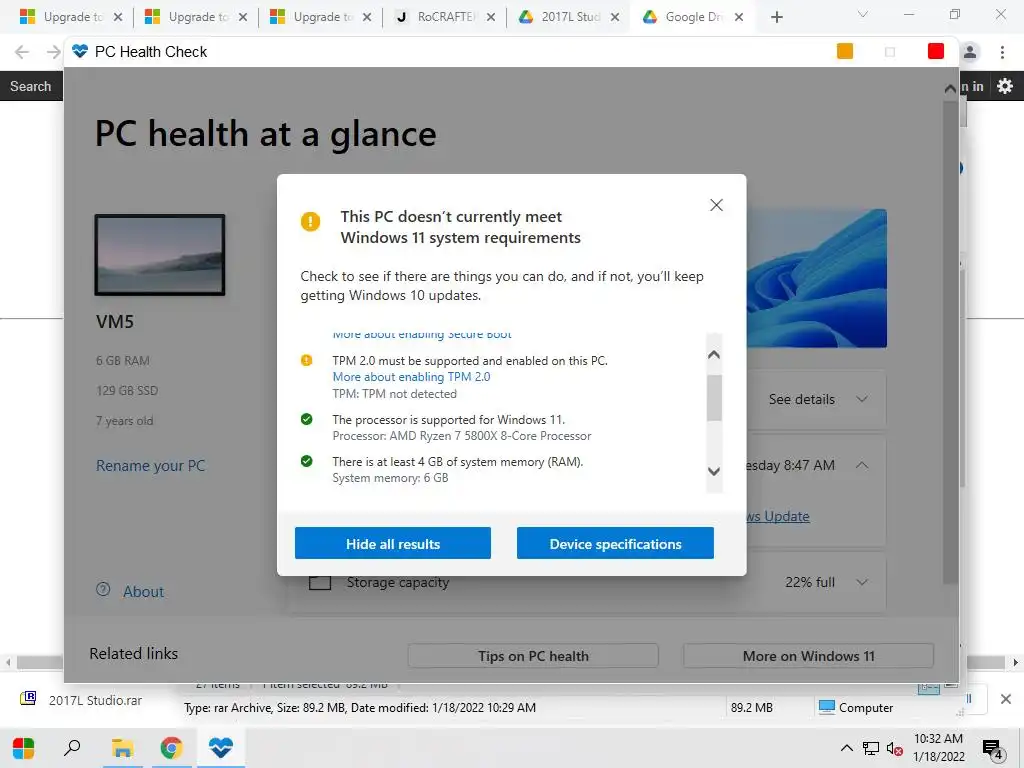Screen dimensions: 1024x768
Task: Collapse the Windows Update section chevron
Action: [x=862, y=465]
